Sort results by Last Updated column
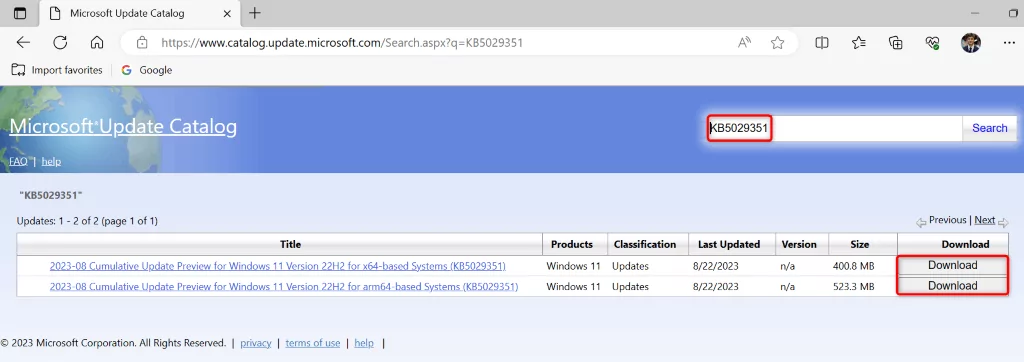The image size is (1024, 362). [729, 244]
